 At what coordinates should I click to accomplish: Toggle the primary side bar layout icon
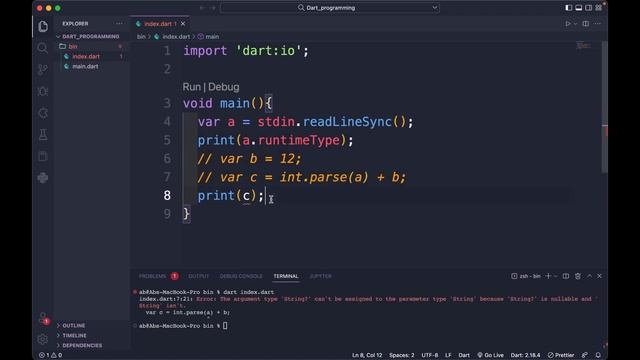coord(569,8)
